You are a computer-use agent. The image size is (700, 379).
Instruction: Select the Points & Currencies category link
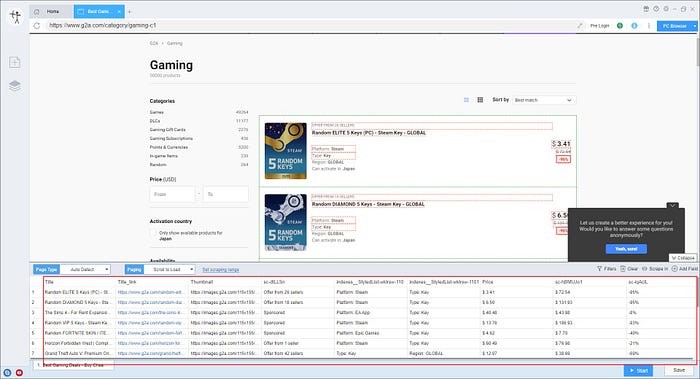point(169,147)
